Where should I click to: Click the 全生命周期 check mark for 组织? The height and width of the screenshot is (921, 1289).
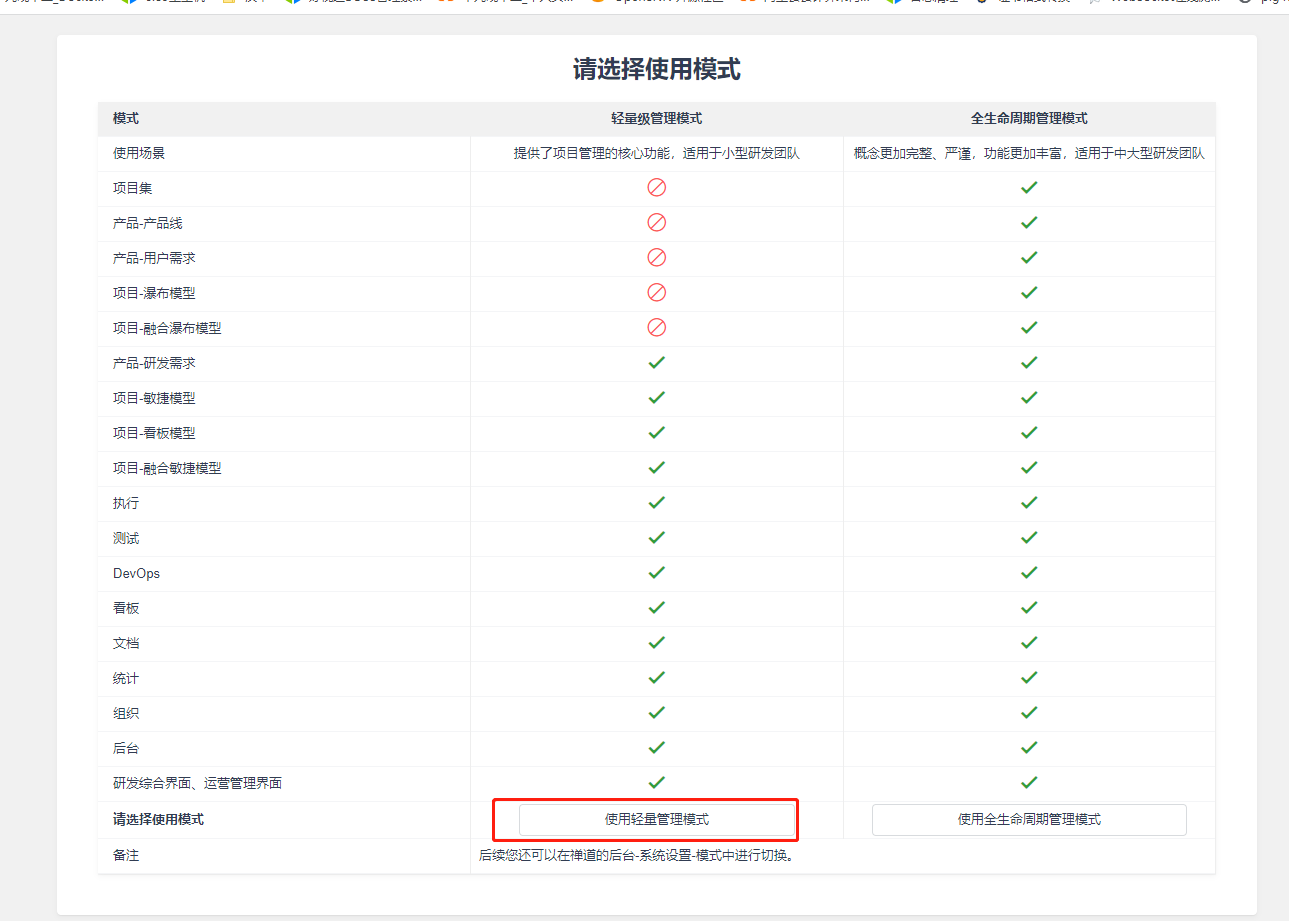[x=1029, y=712]
